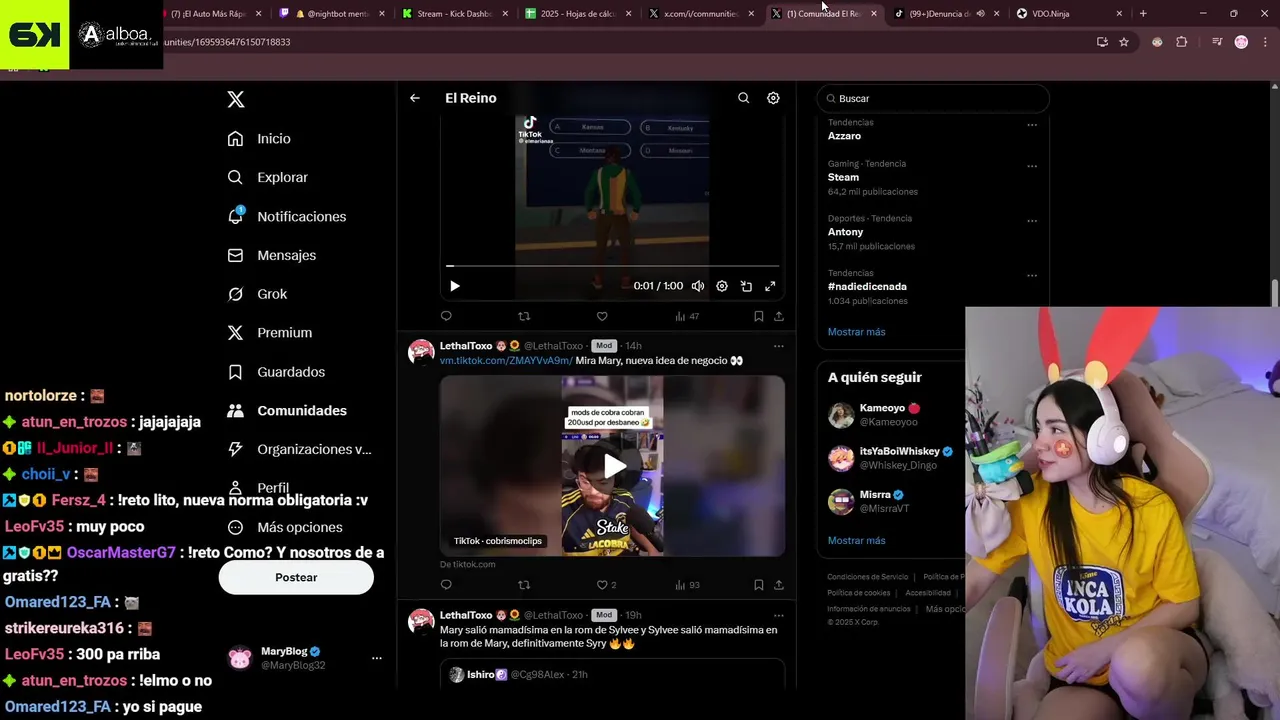The width and height of the screenshot is (1280, 720).
Task: Click the Postear button
Action: click(x=296, y=577)
